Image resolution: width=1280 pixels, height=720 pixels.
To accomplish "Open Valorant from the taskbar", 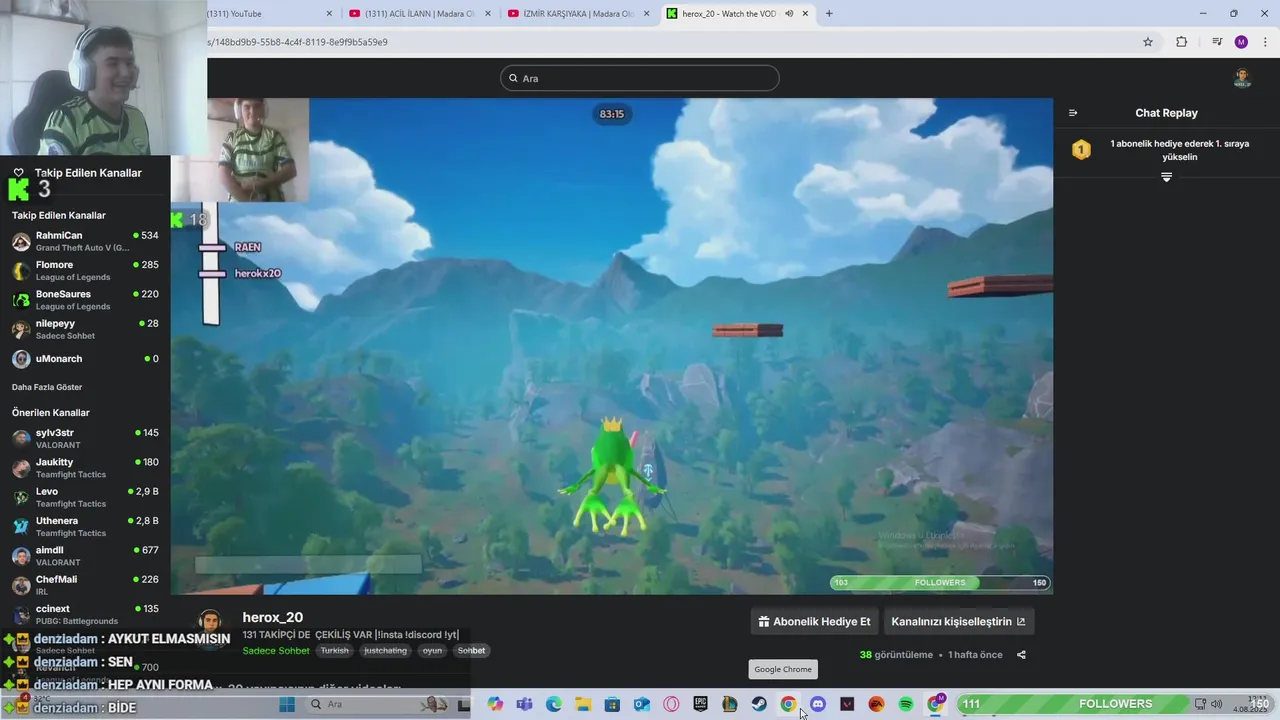I will (847, 705).
